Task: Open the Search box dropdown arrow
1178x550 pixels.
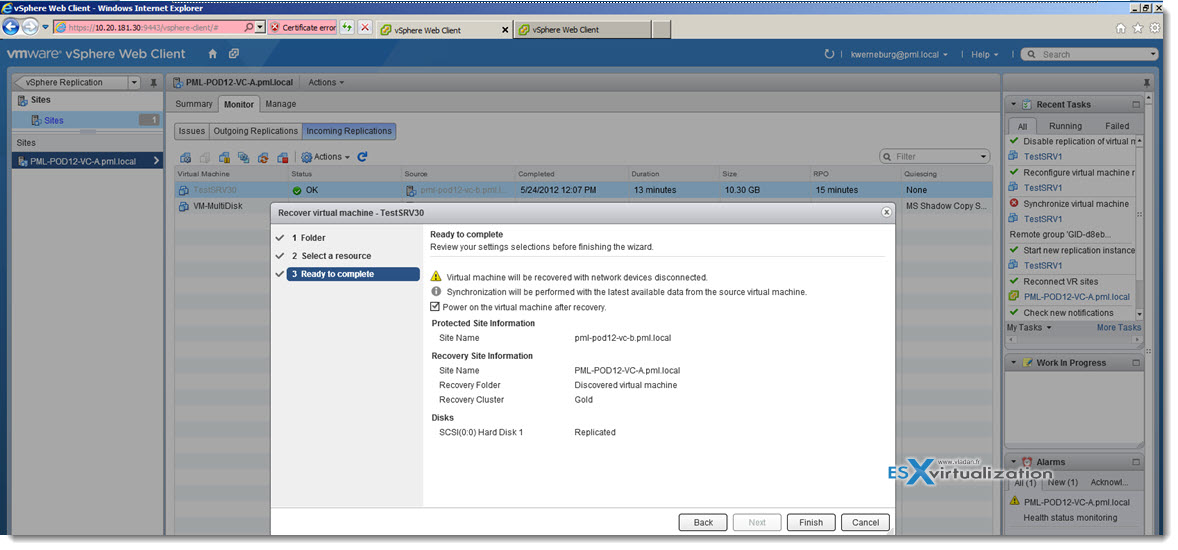Action: pyautogui.click(x=1153, y=55)
